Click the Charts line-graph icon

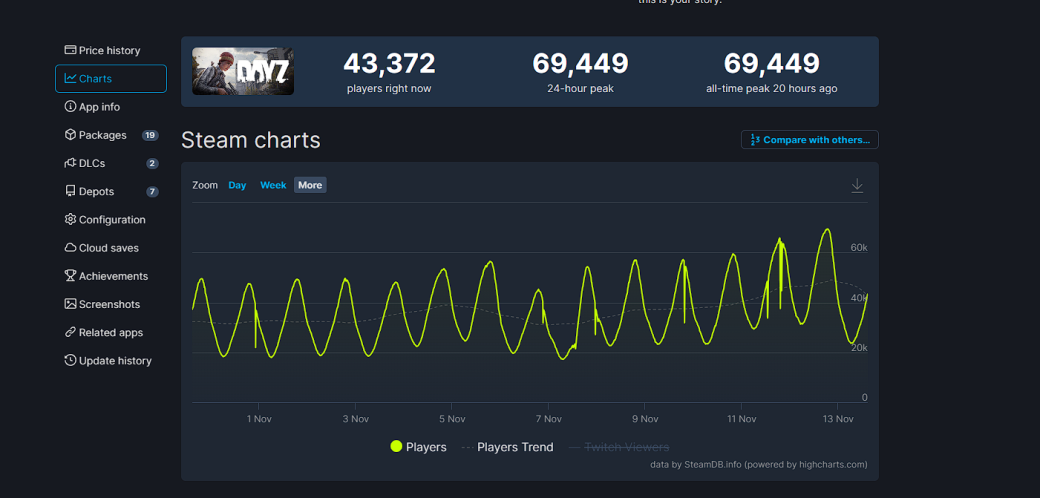click(70, 78)
